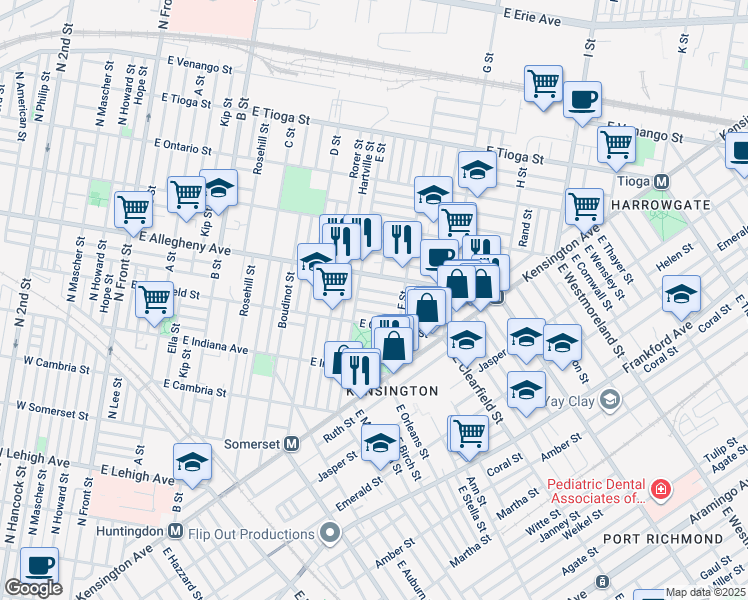
Task: Click the Tioga metro station icon
Action: [661, 182]
